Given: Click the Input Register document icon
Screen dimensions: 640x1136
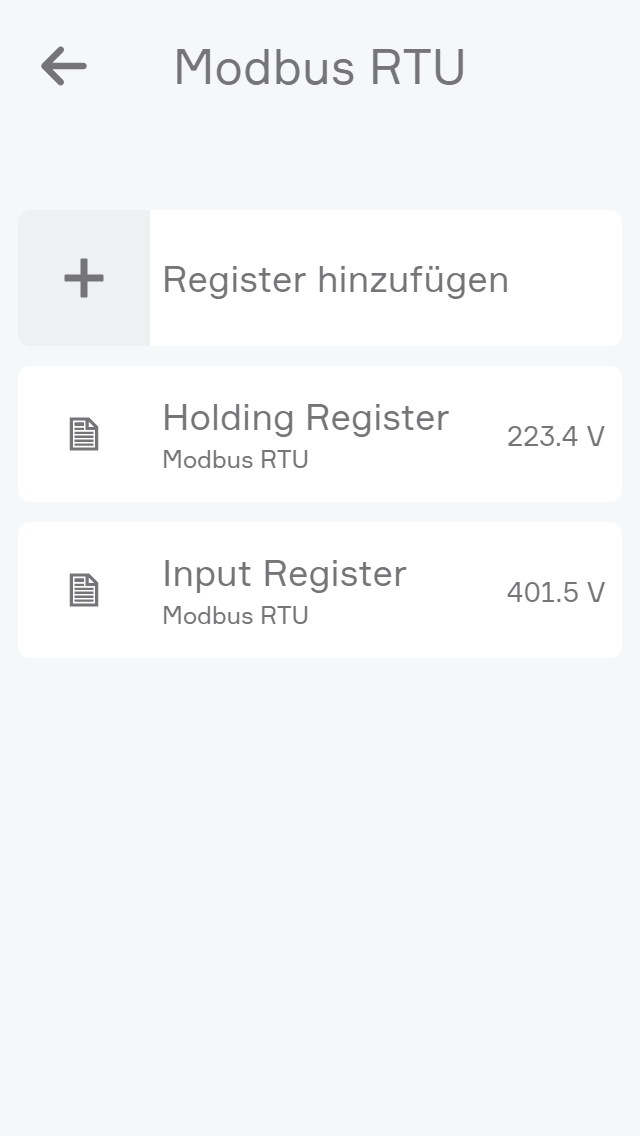Looking at the screenshot, I should click(x=84, y=590).
